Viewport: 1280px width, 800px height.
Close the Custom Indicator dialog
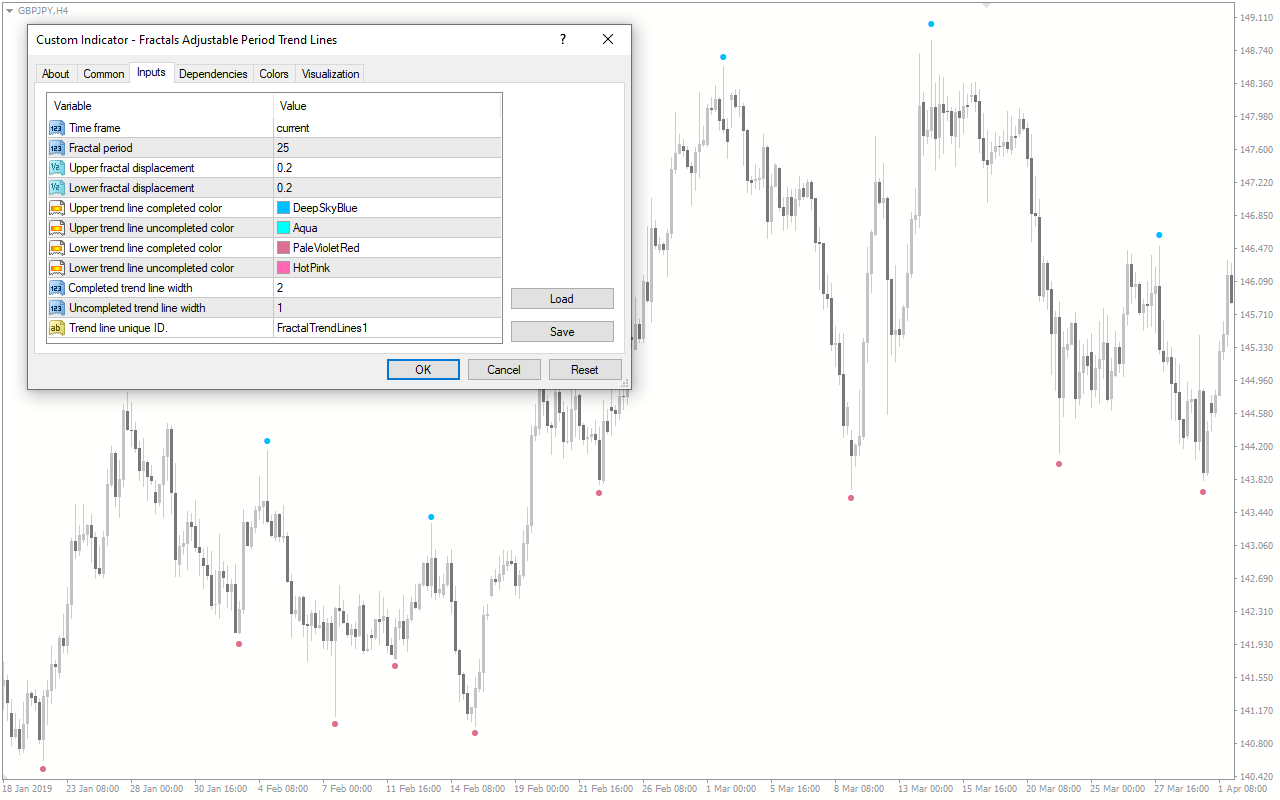point(608,40)
